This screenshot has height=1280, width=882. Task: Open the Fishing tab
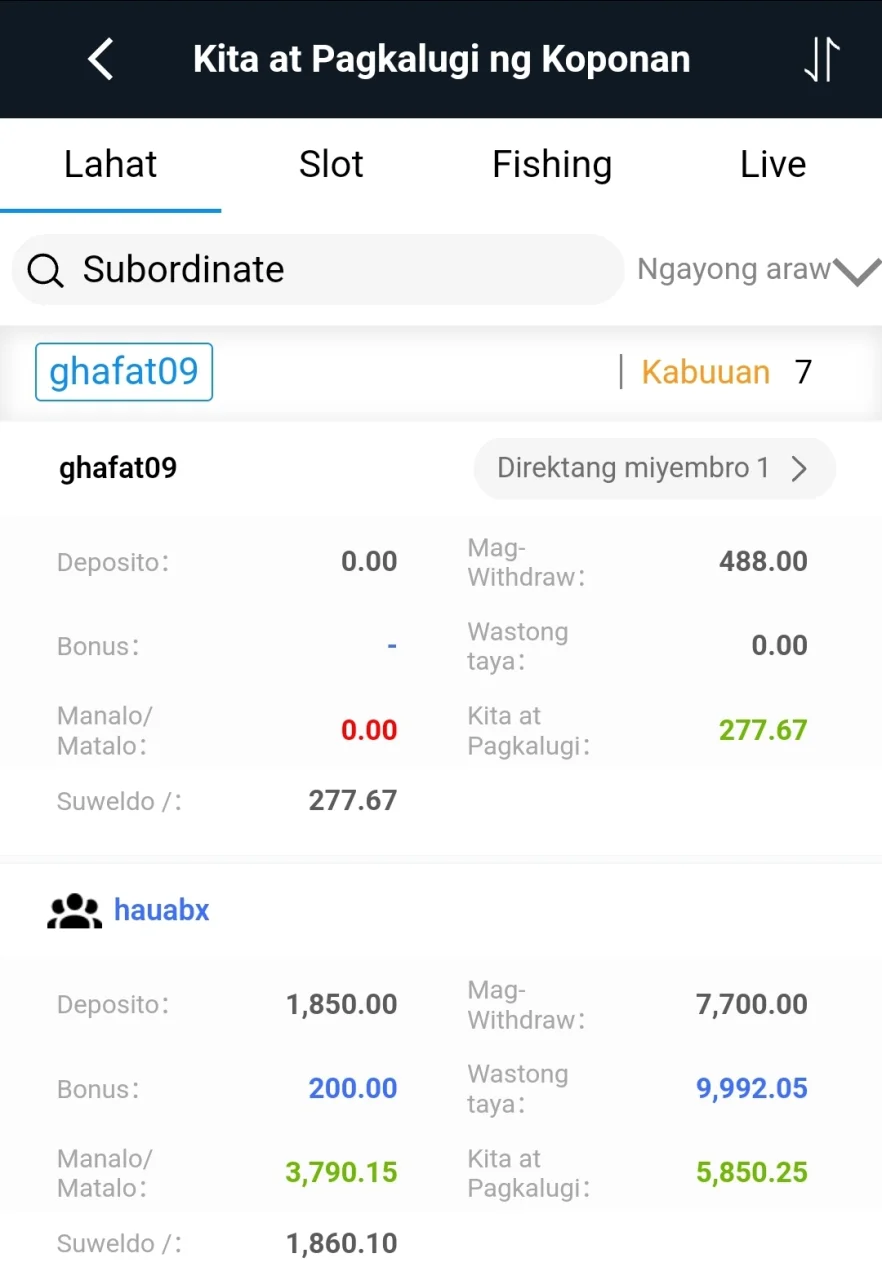tap(552, 164)
